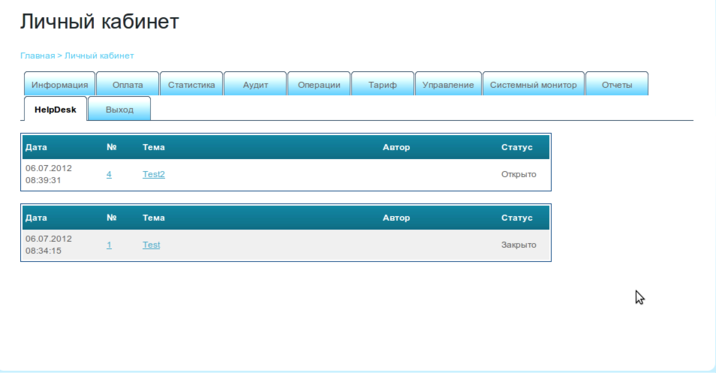This screenshot has height=373, width=716.
Task: Click the Статус header in the closed-tickets table
Action: (x=517, y=218)
